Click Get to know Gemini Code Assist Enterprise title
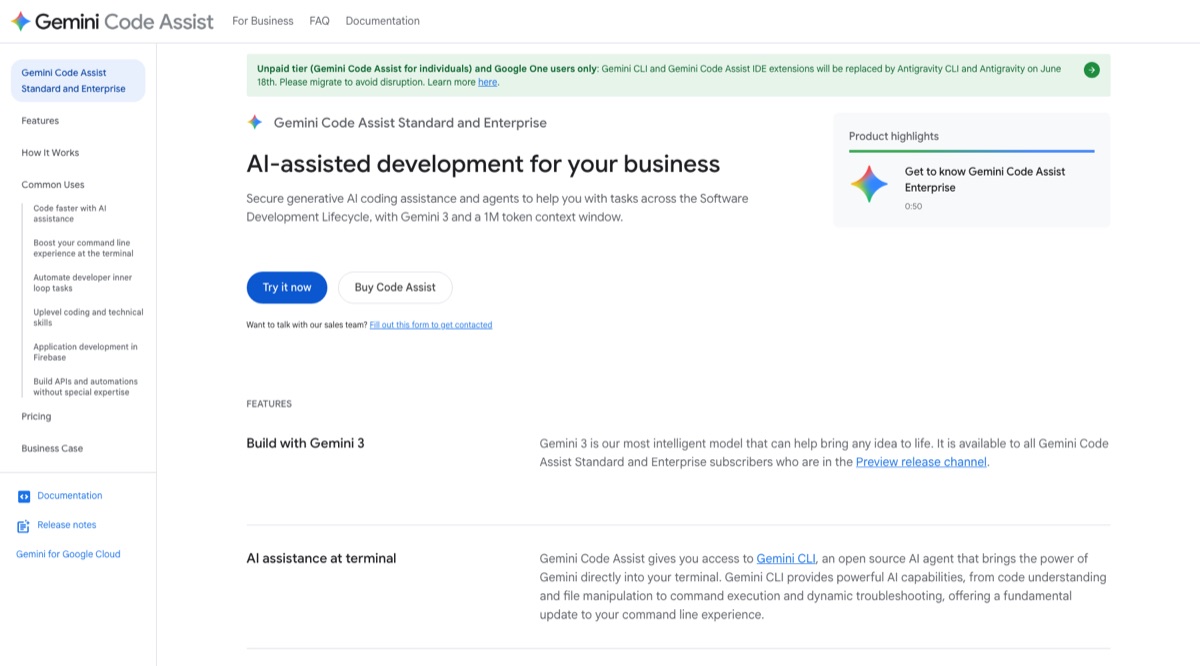 click(985, 179)
